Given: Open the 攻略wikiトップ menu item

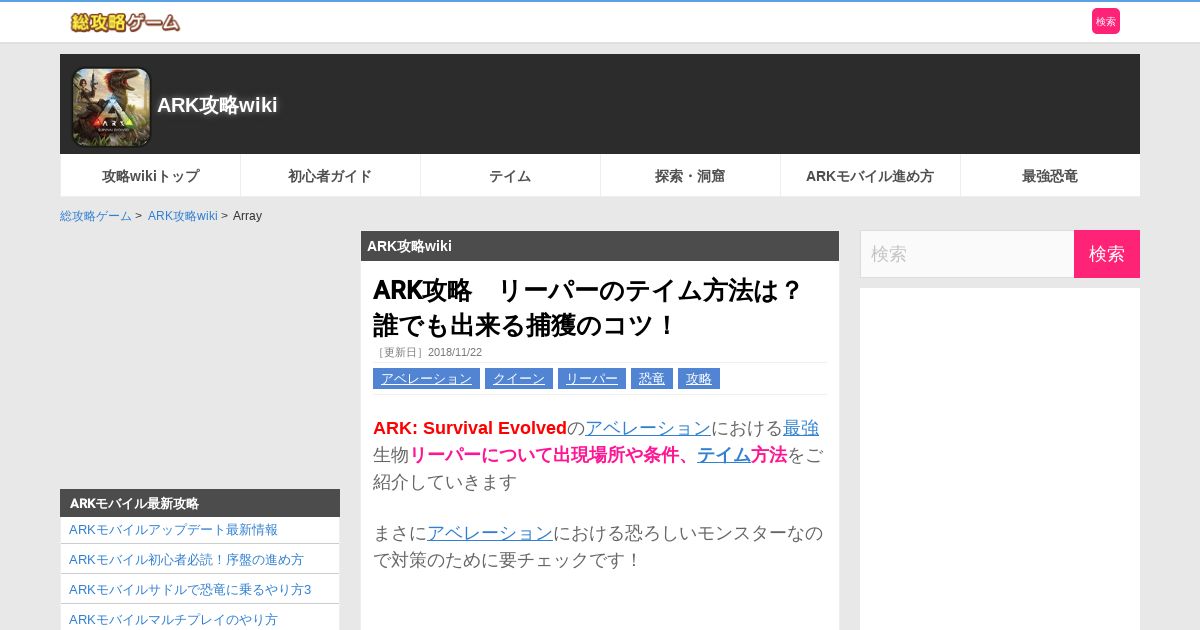Looking at the screenshot, I should pos(151,176).
